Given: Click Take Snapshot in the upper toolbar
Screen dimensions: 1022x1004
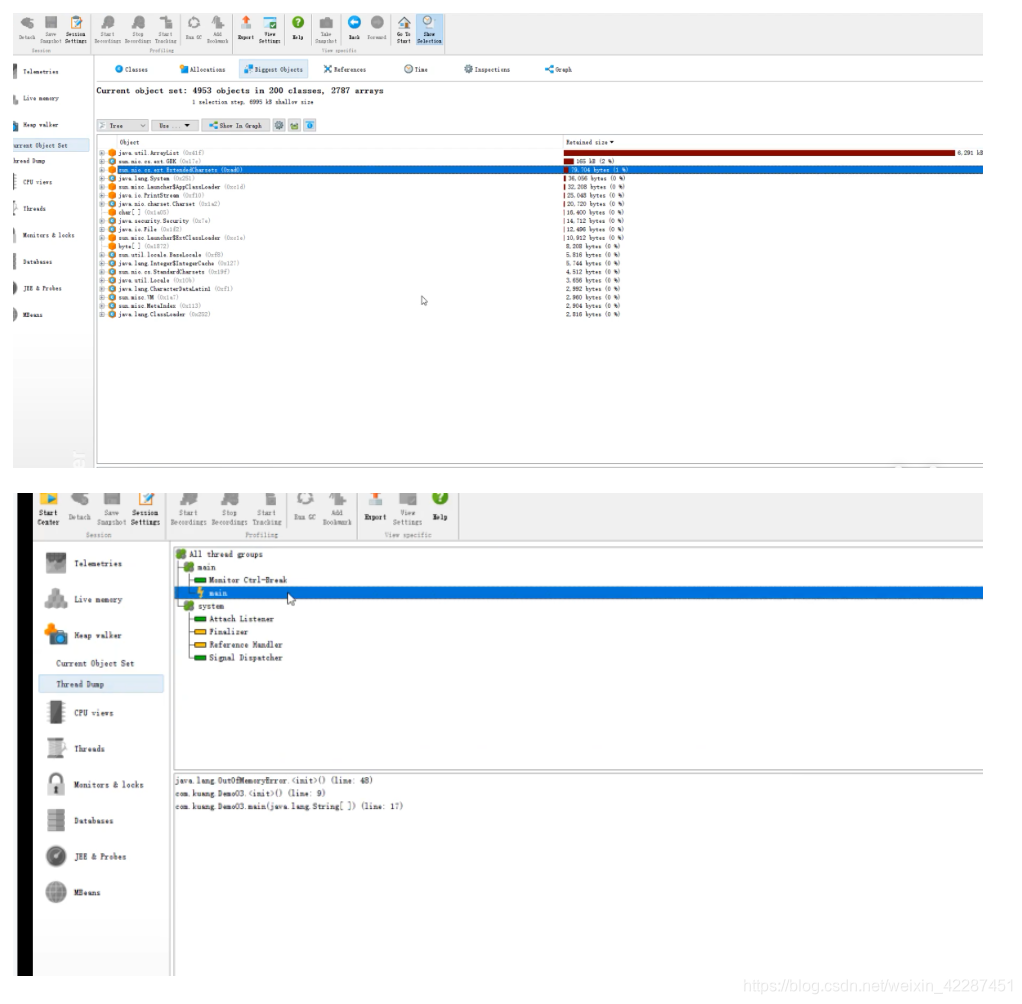Looking at the screenshot, I should [326, 30].
